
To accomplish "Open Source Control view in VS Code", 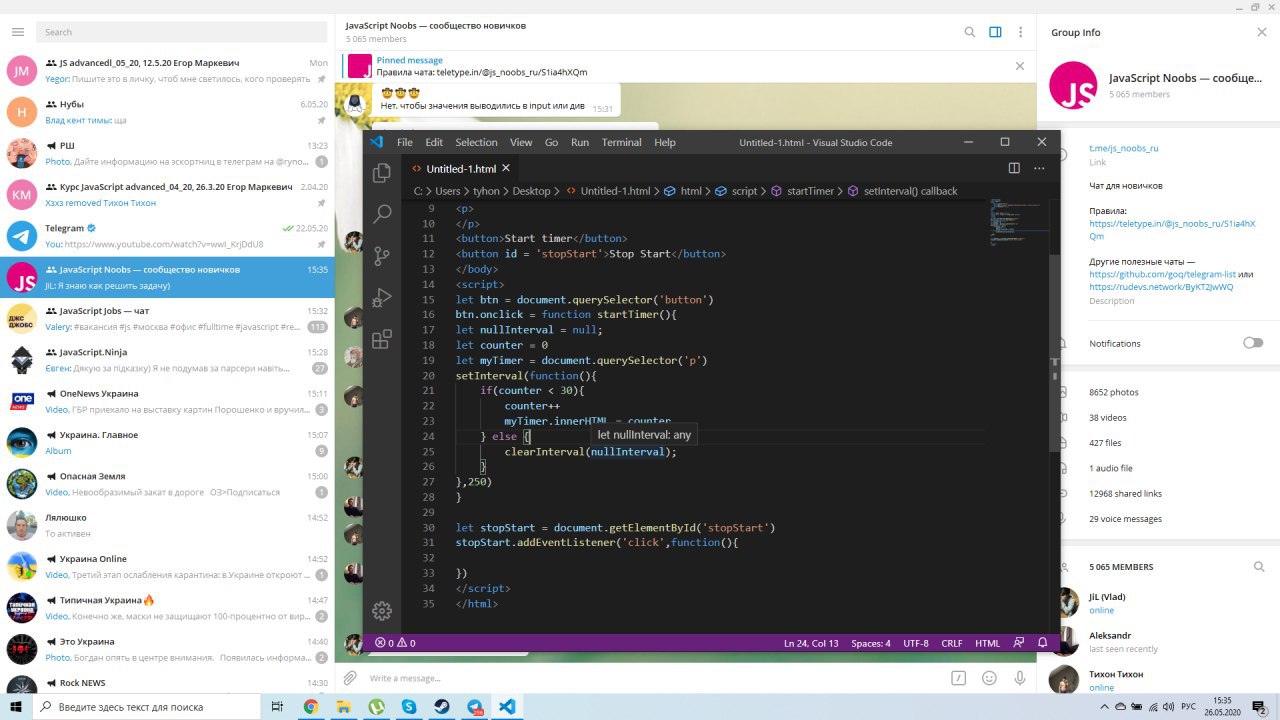I will pos(381,256).
